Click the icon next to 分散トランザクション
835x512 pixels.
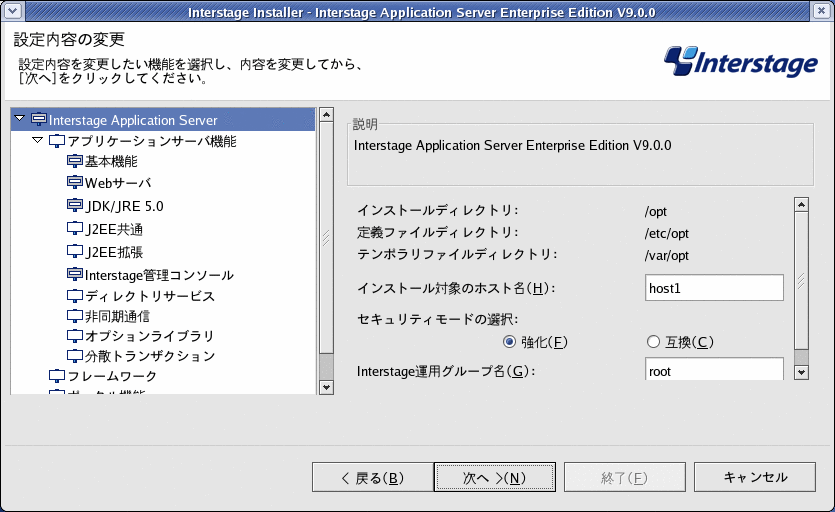(x=75, y=356)
